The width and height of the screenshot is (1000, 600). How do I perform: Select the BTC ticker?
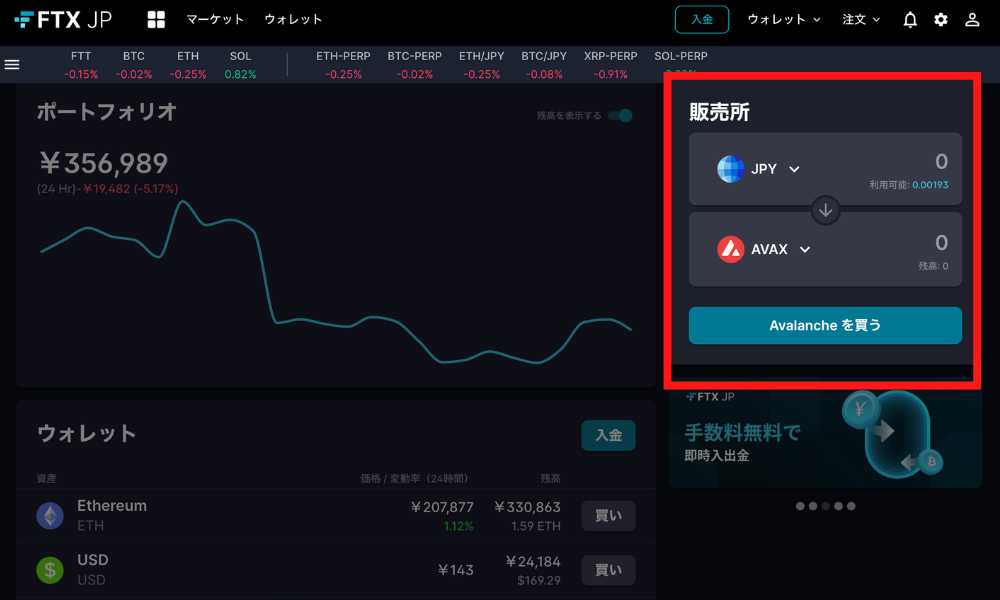[134, 65]
